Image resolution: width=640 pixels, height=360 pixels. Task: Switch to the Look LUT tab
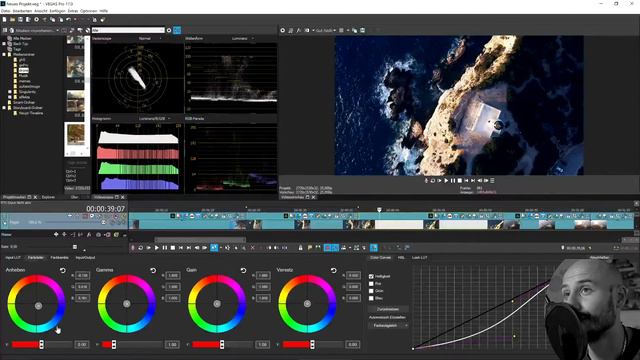pos(419,258)
